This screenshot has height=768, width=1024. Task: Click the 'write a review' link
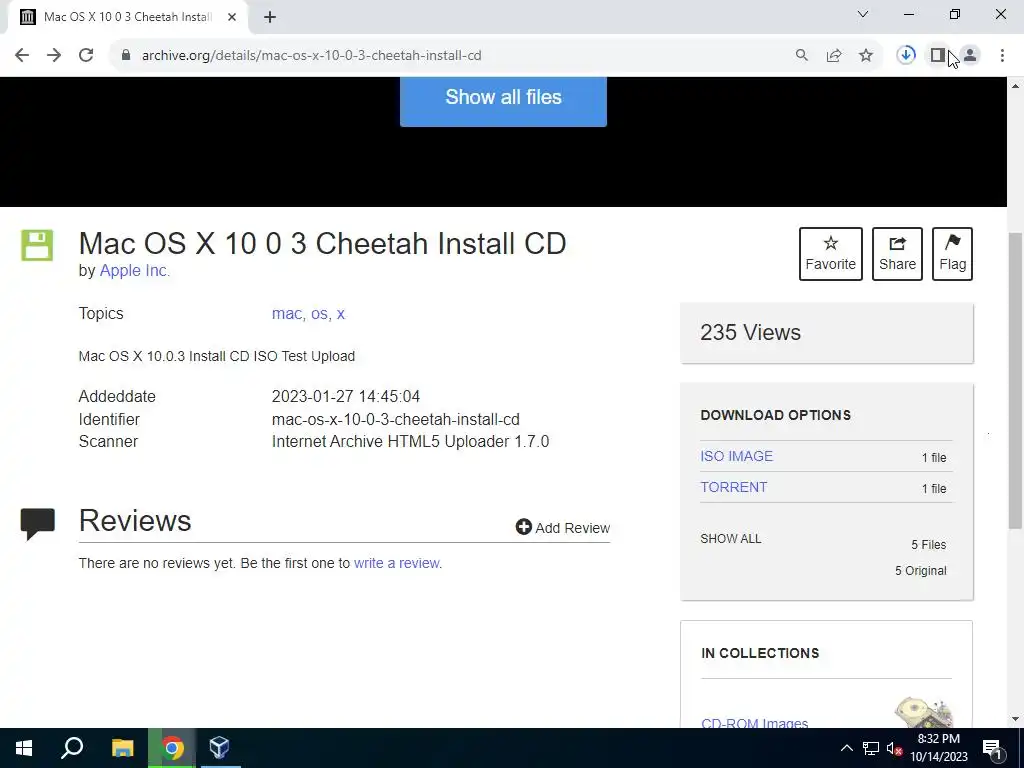point(396,564)
